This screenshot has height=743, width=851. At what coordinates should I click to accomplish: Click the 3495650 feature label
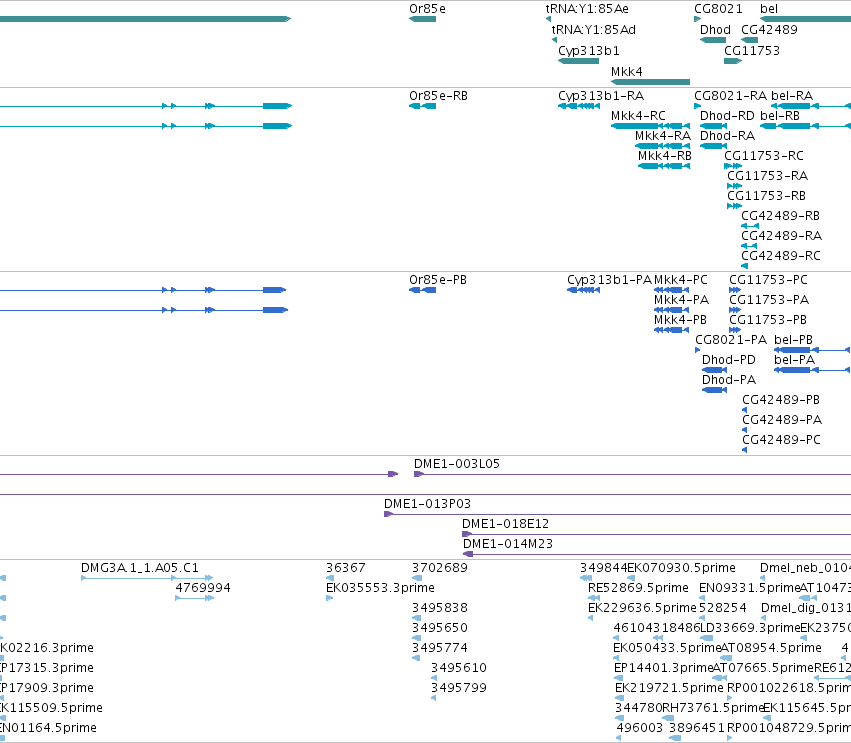pyautogui.click(x=439, y=629)
